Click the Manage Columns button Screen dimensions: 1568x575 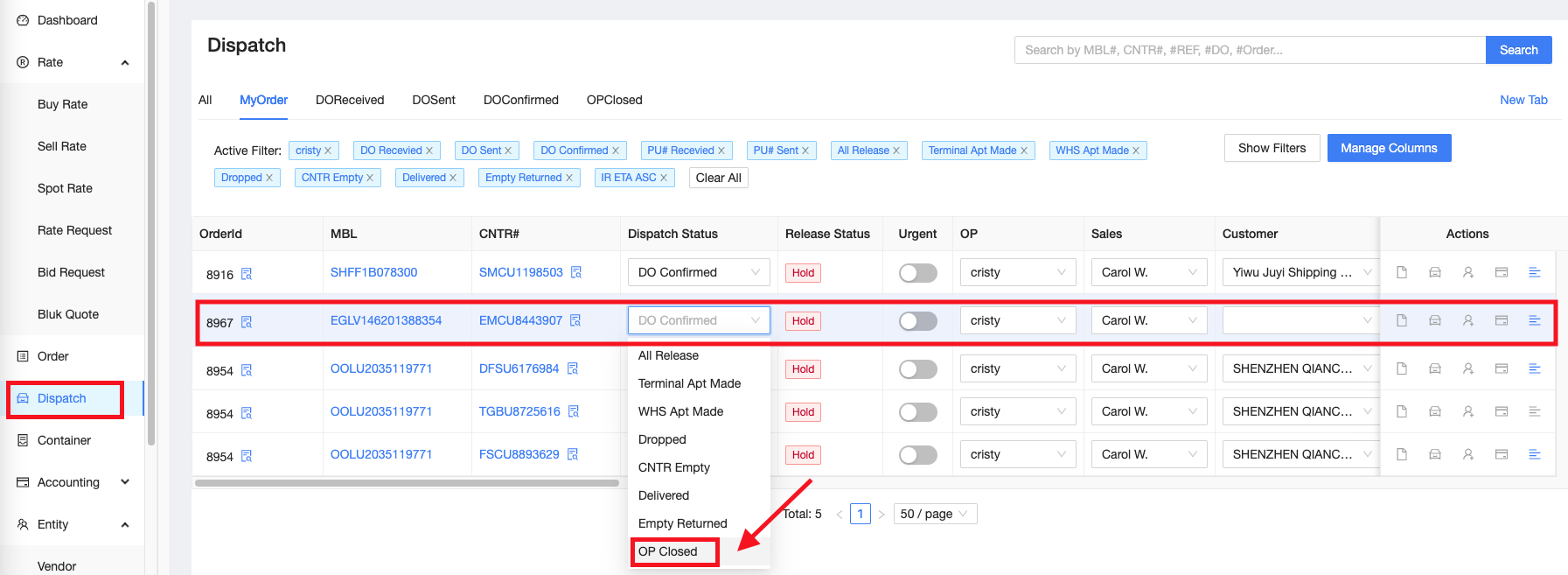point(1389,148)
